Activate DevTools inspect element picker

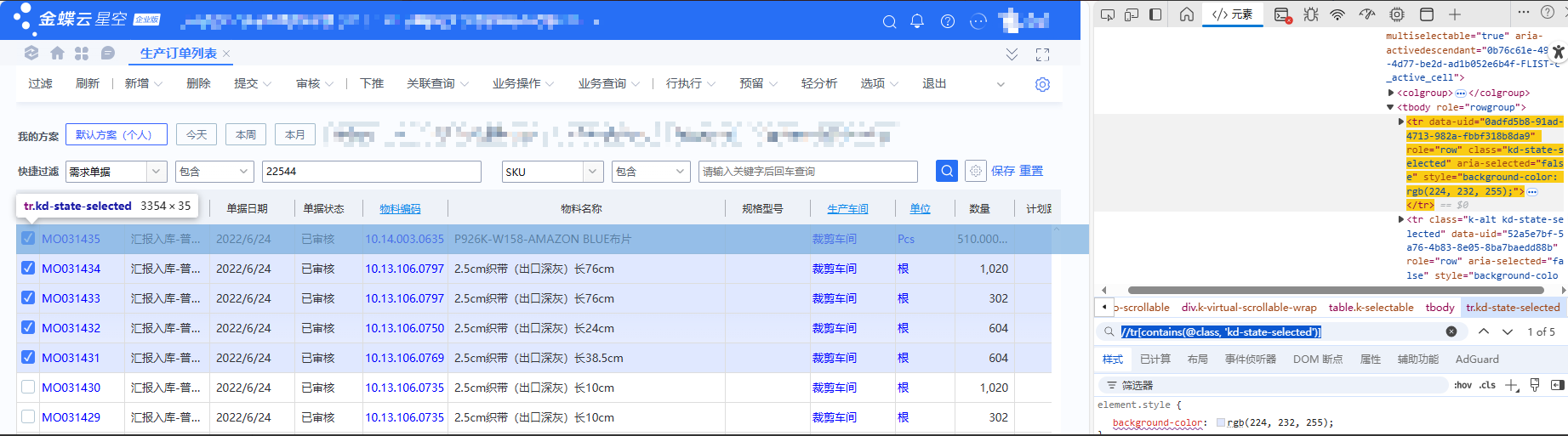[1108, 14]
